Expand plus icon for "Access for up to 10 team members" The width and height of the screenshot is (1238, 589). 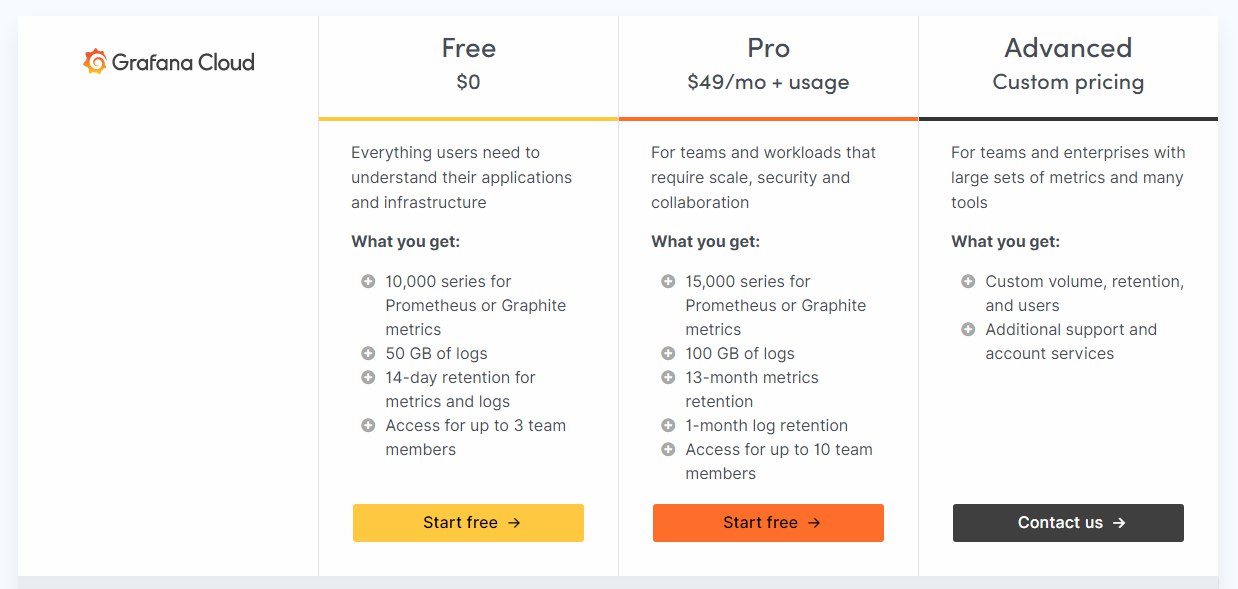point(668,449)
